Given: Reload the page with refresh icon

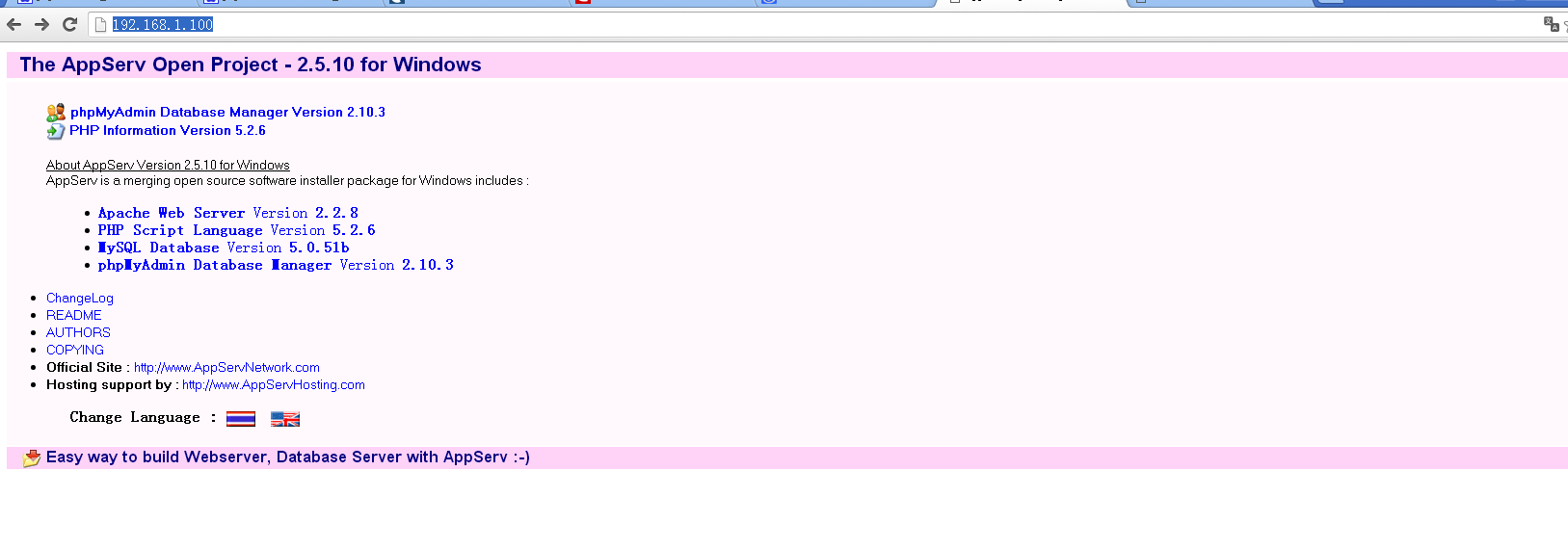Looking at the screenshot, I should (x=69, y=25).
